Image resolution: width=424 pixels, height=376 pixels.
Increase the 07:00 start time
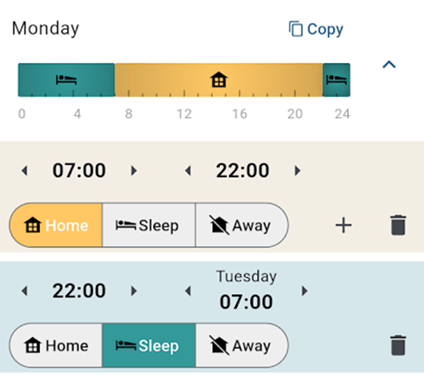pyautogui.click(x=134, y=171)
